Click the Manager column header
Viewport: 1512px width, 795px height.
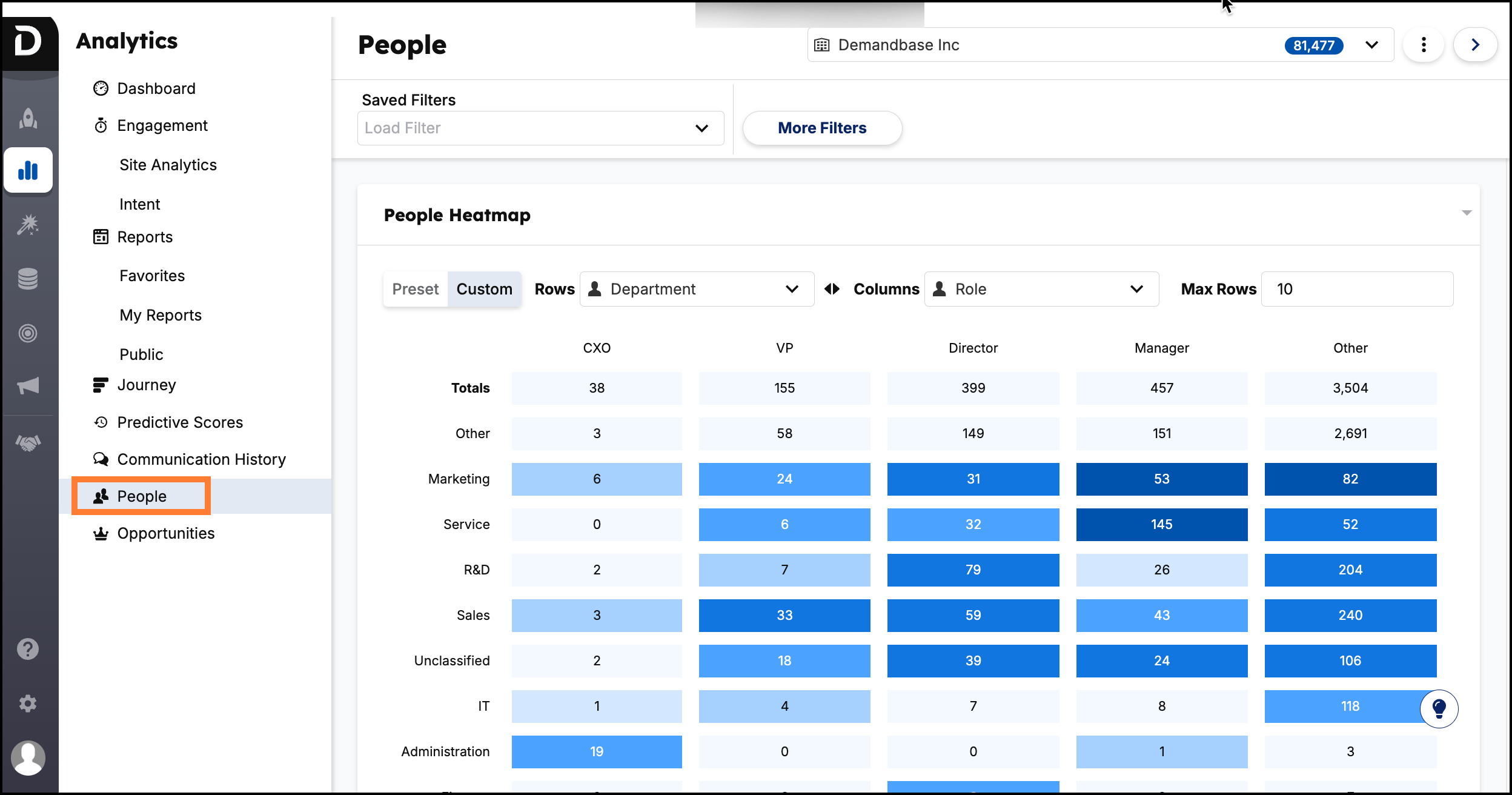[1161, 348]
